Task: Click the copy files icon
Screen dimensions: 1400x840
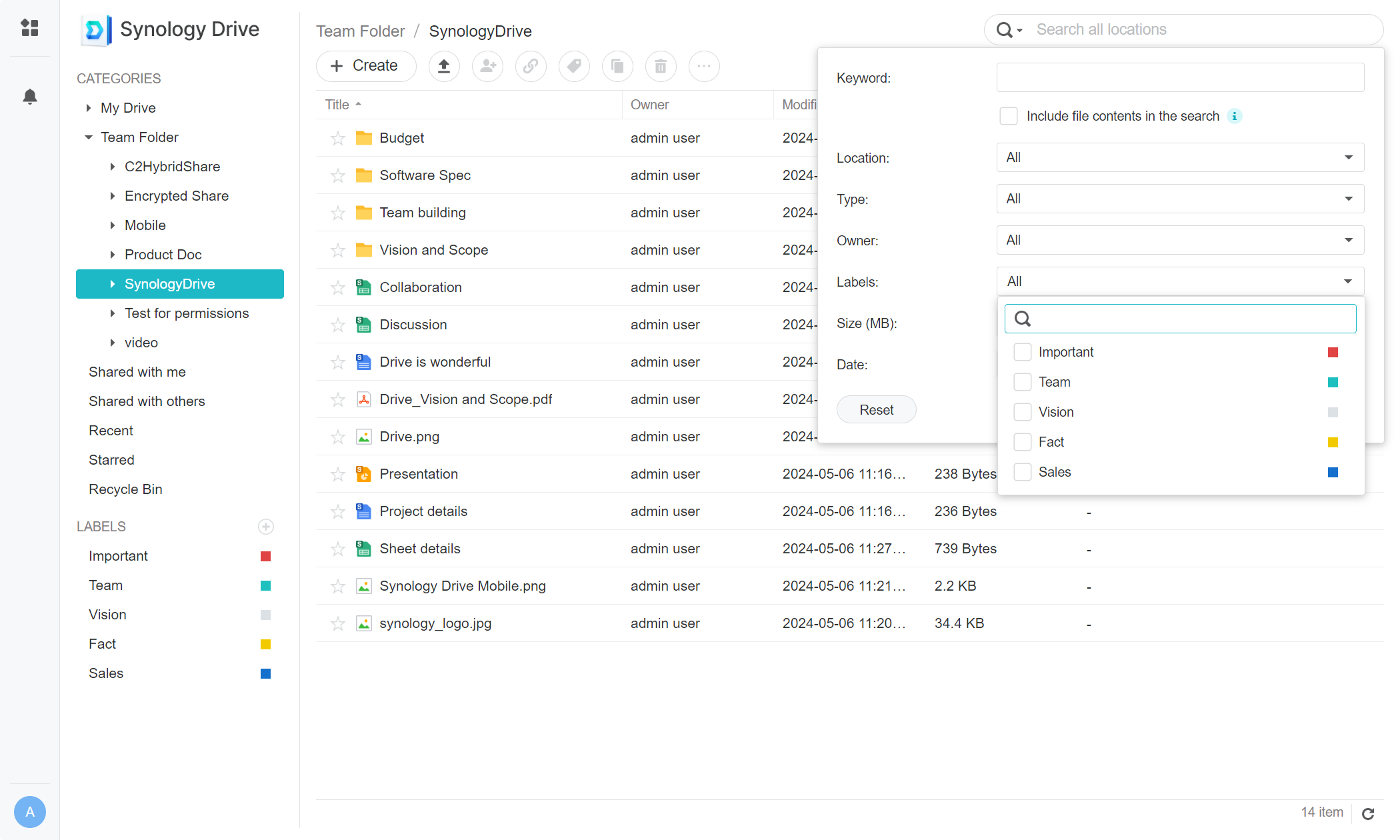Action: coord(617,66)
